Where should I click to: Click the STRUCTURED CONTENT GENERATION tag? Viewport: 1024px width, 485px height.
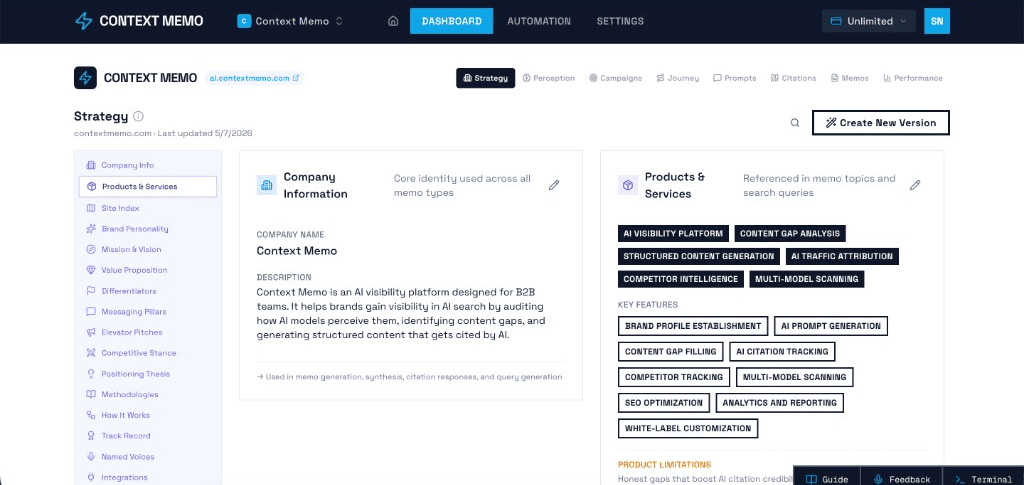point(699,257)
